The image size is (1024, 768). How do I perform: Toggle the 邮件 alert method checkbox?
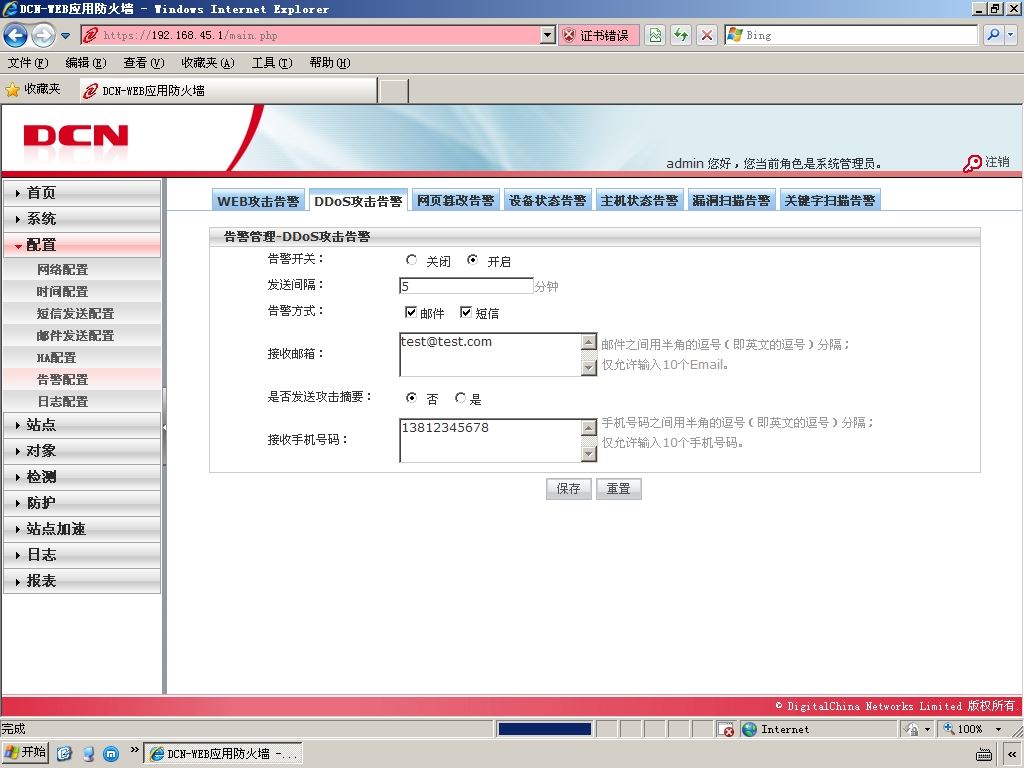(x=411, y=312)
